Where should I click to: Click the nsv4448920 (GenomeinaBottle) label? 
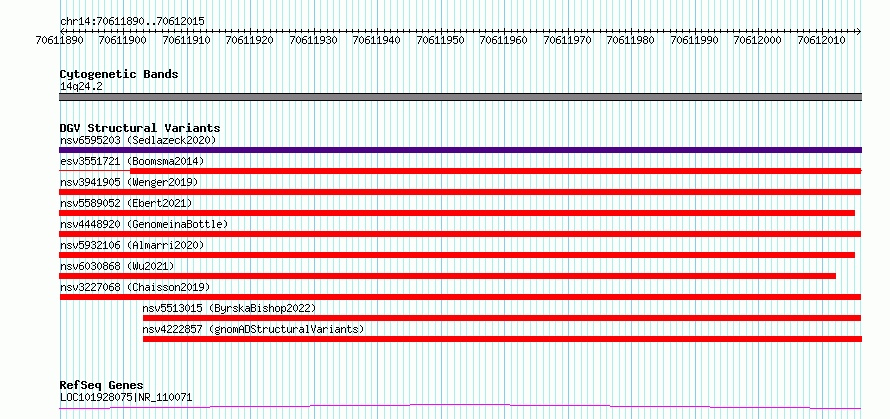click(144, 224)
